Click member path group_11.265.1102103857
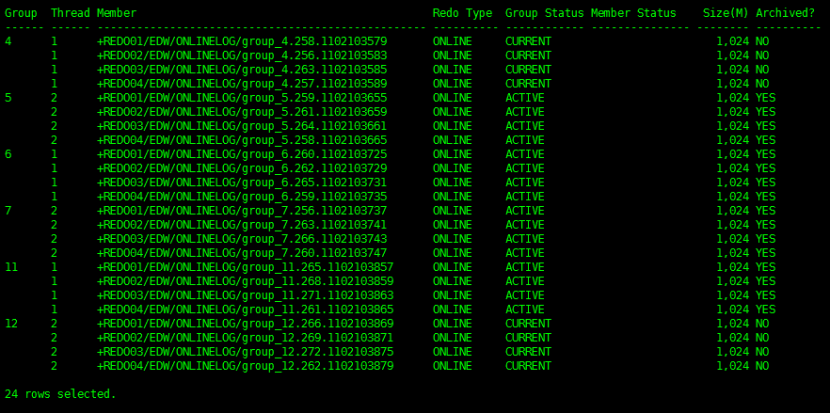 click(x=245, y=267)
